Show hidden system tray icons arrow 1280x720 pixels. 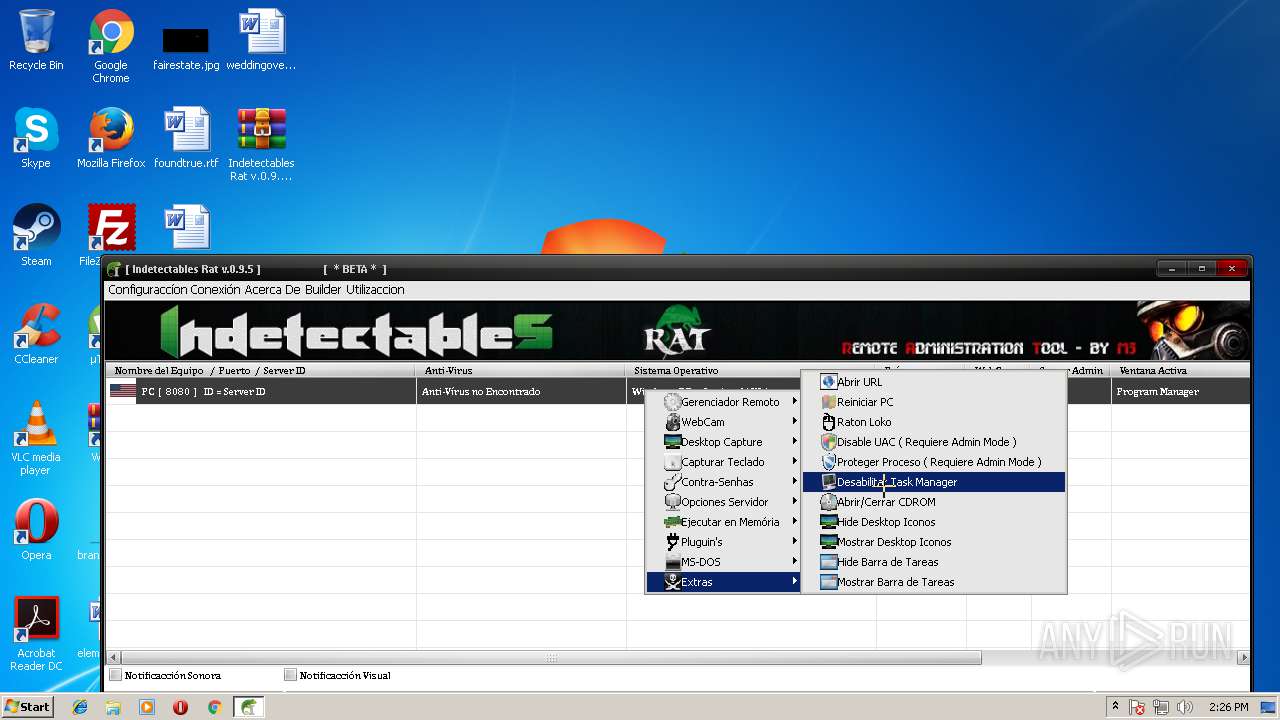1115,707
